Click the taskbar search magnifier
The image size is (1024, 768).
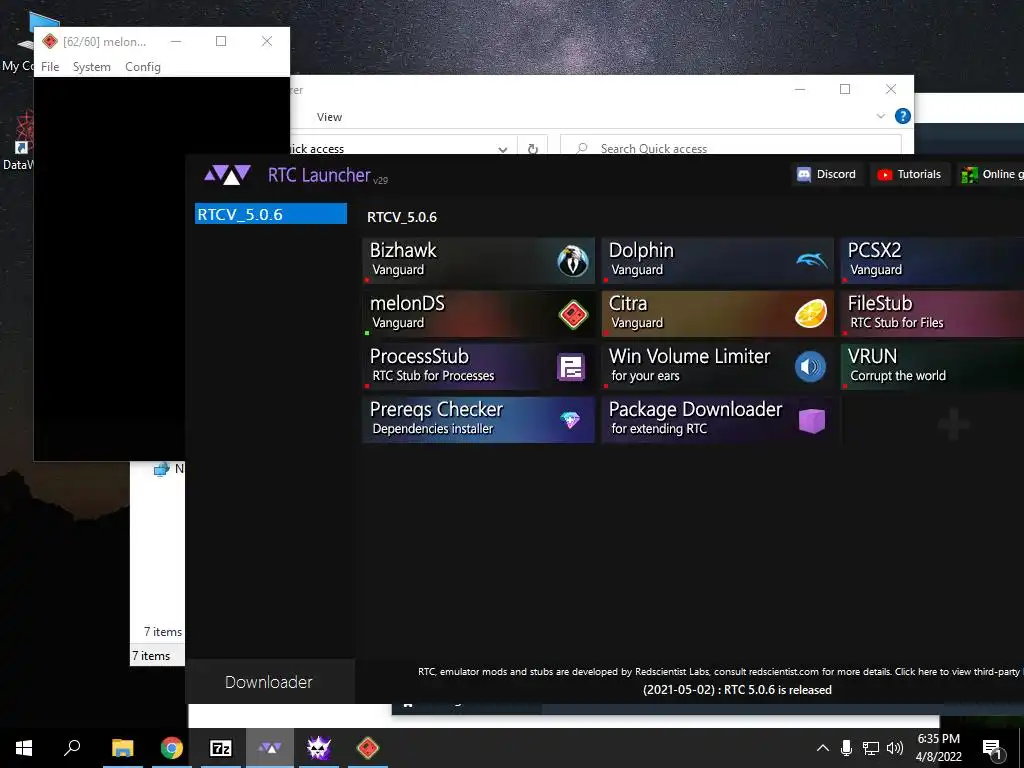pyautogui.click(x=72, y=747)
